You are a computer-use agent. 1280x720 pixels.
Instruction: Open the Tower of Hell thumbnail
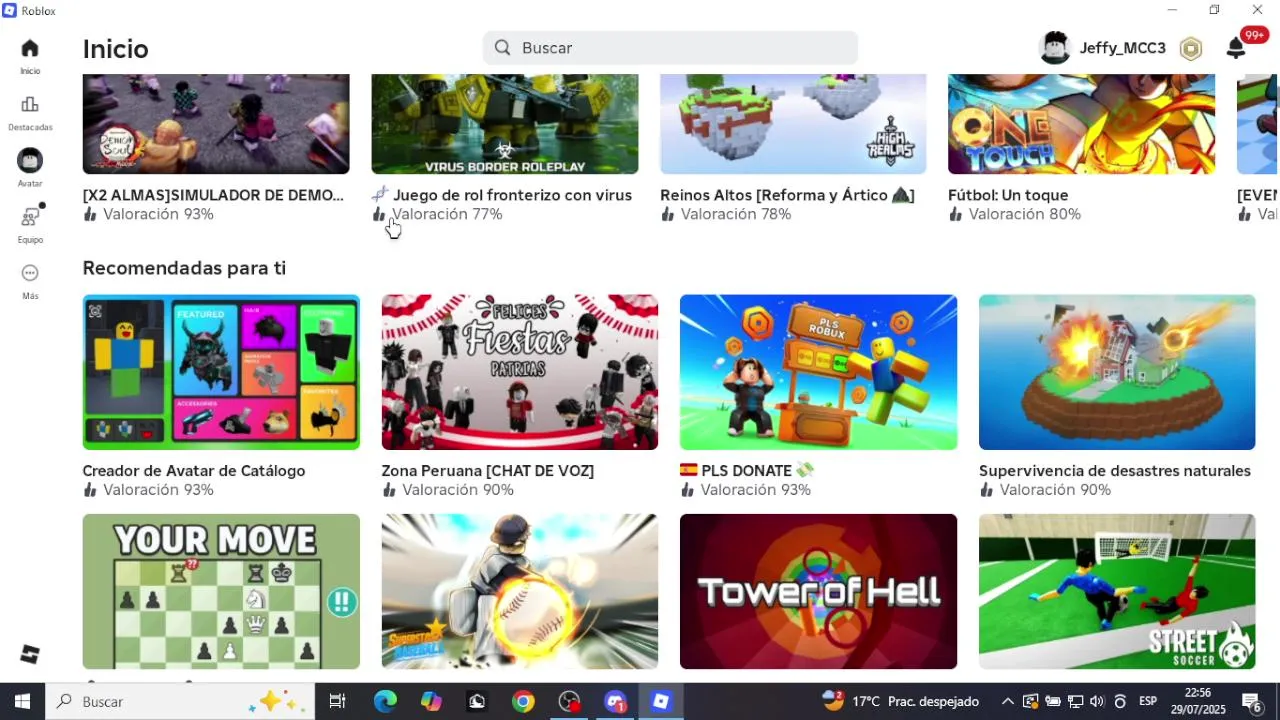(818, 591)
